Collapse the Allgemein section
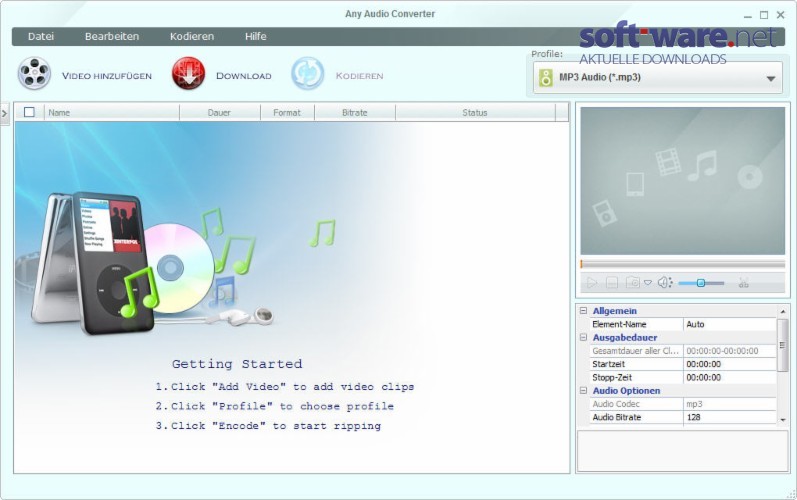797x500 pixels. 584,310
